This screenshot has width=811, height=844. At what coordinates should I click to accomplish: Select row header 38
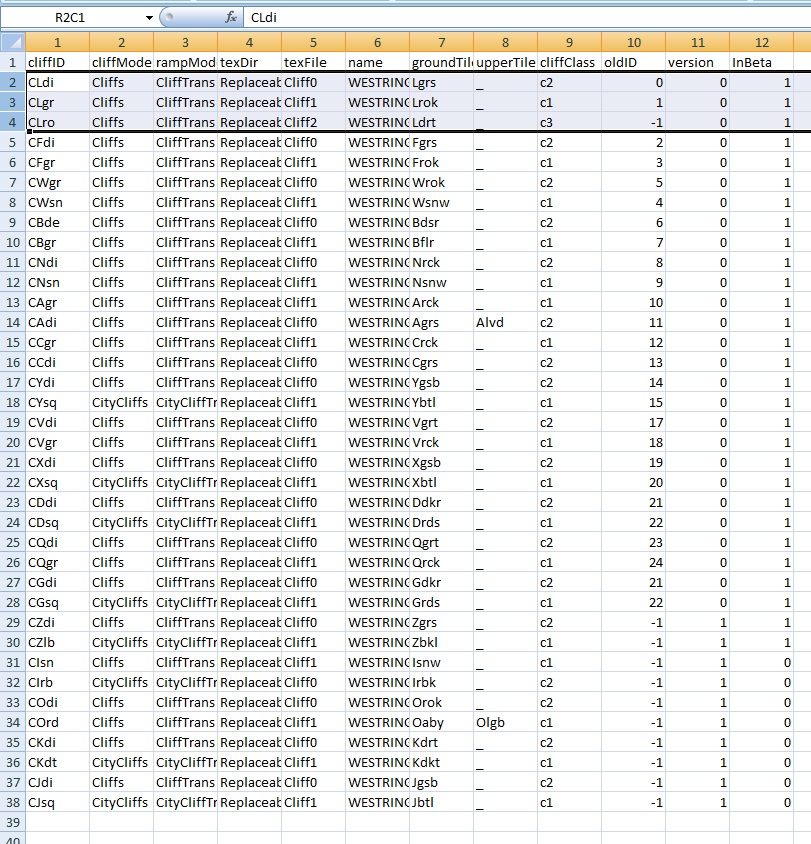click(13, 803)
